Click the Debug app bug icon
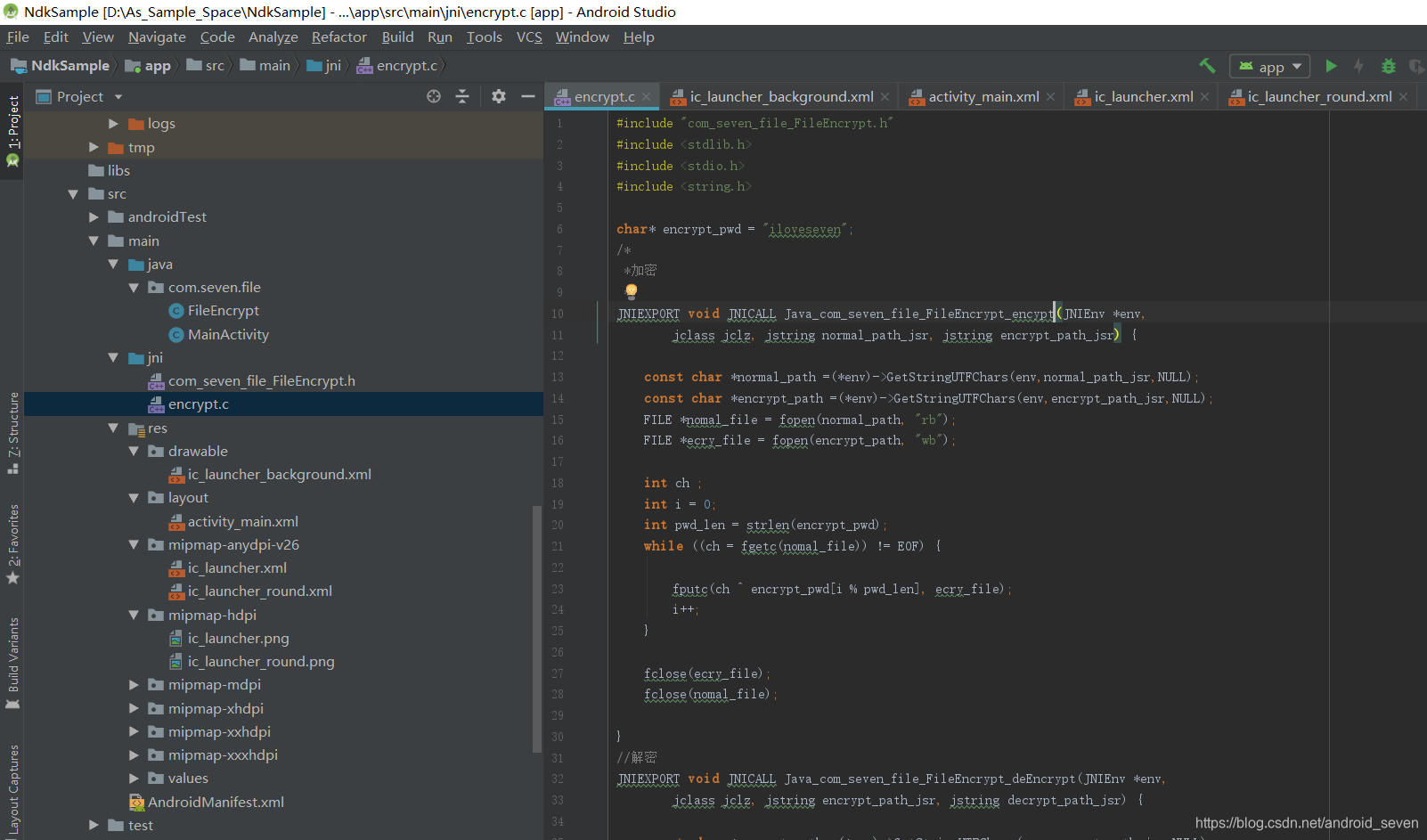Screen dimensions: 1427x840 pyautogui.click(x=1388, y=66)
